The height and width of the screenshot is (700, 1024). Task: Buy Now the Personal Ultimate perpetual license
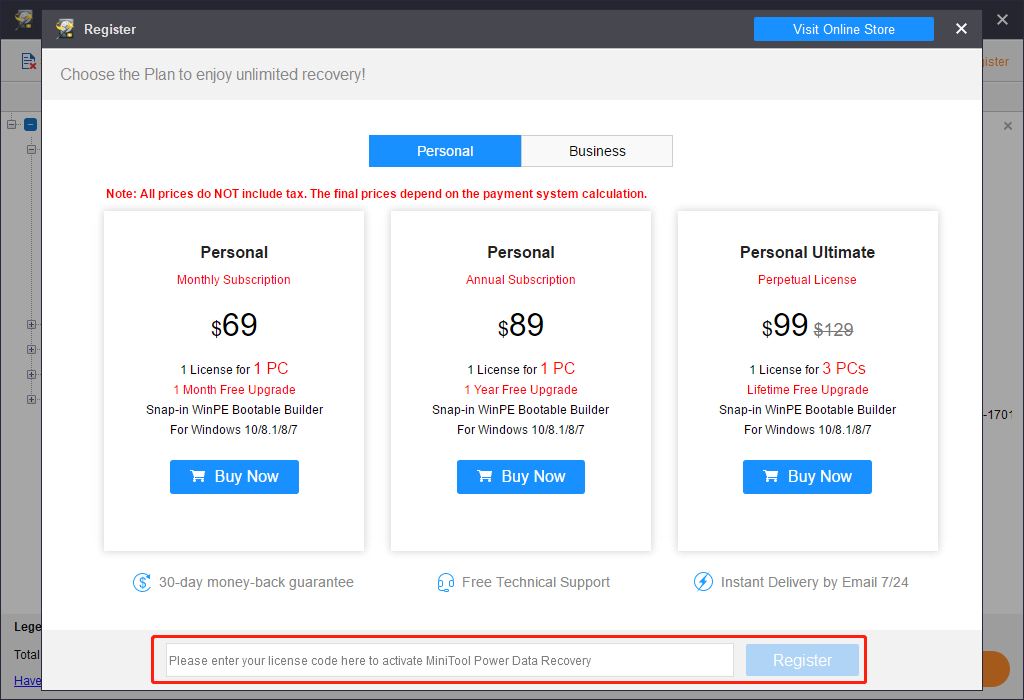(807, 477)
